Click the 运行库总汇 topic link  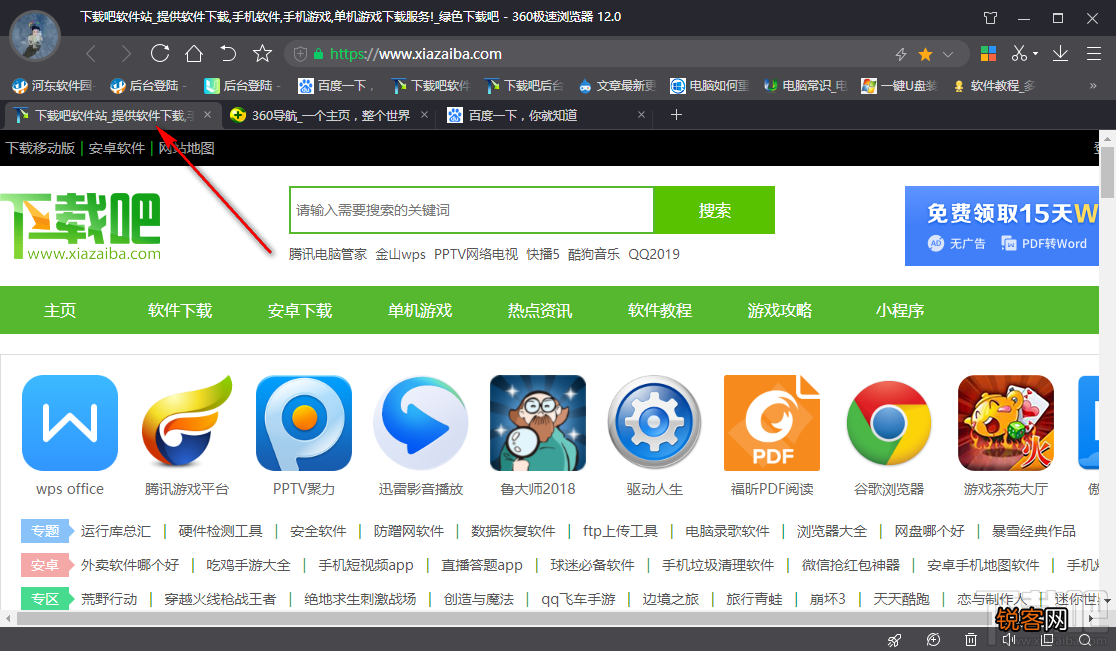tap(115, 531)
